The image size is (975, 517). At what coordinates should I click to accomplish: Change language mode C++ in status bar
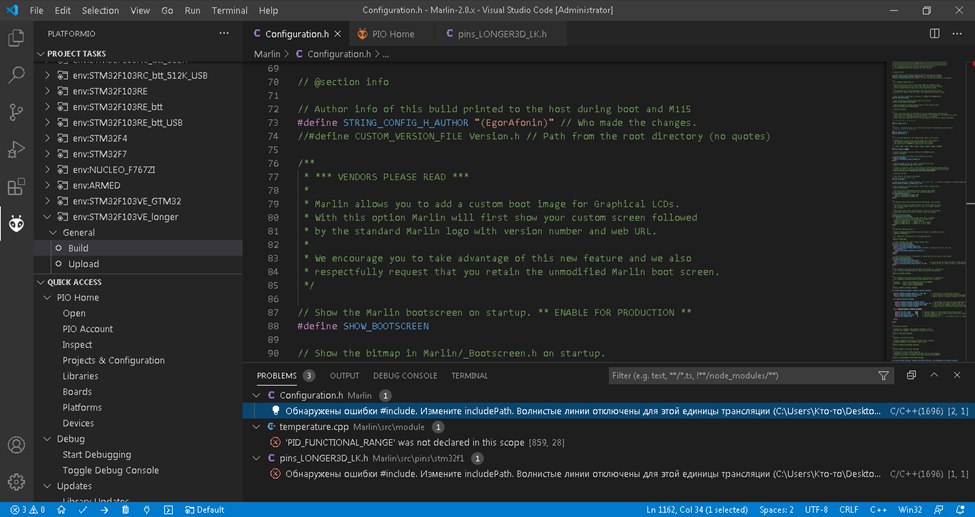pos(878,510)
